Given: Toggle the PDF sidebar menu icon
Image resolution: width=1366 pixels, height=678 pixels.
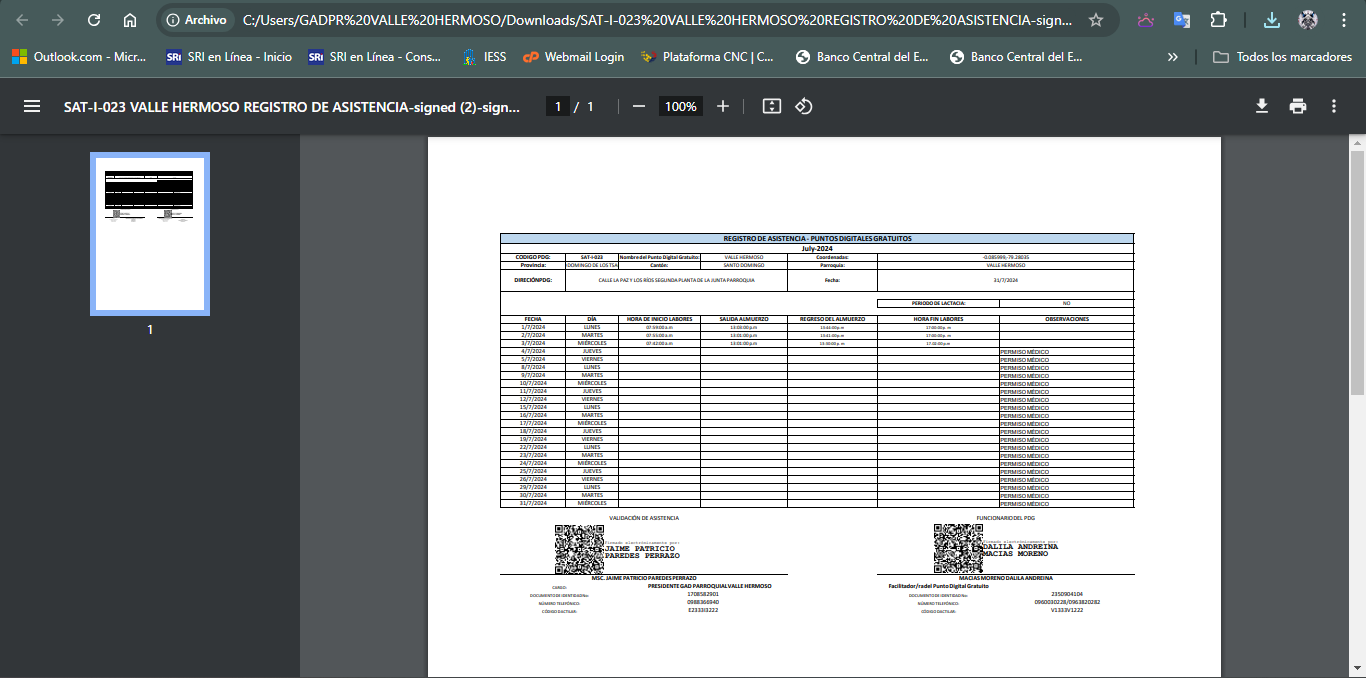Looking at the screenshot, I should click(x=32, y=106).
